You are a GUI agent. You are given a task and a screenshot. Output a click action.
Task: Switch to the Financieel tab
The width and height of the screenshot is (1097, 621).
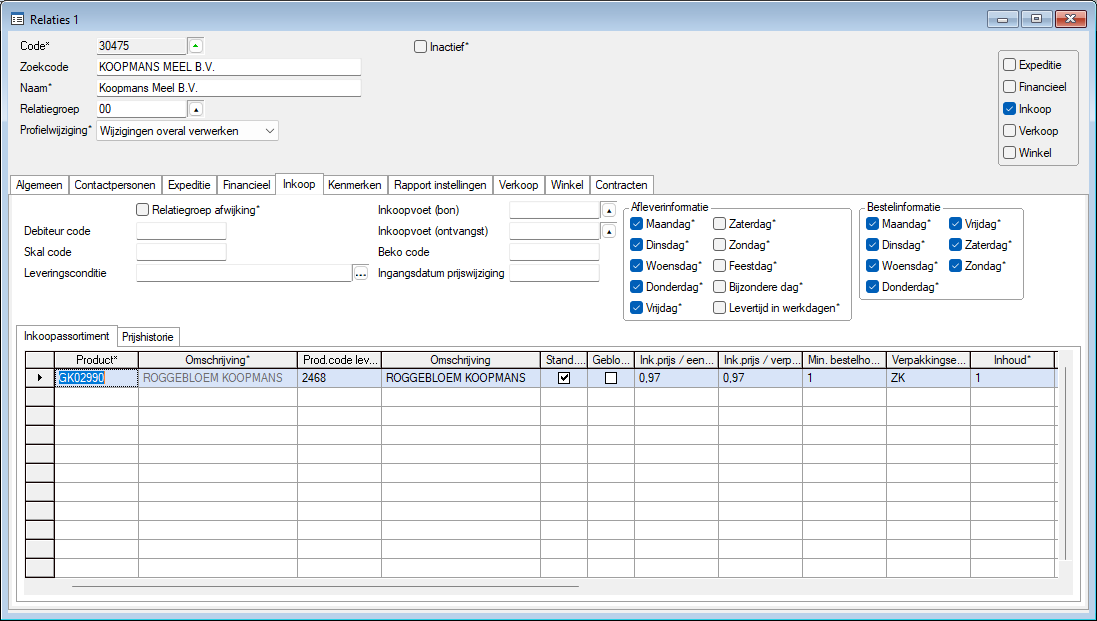click(x=246, y=185)
